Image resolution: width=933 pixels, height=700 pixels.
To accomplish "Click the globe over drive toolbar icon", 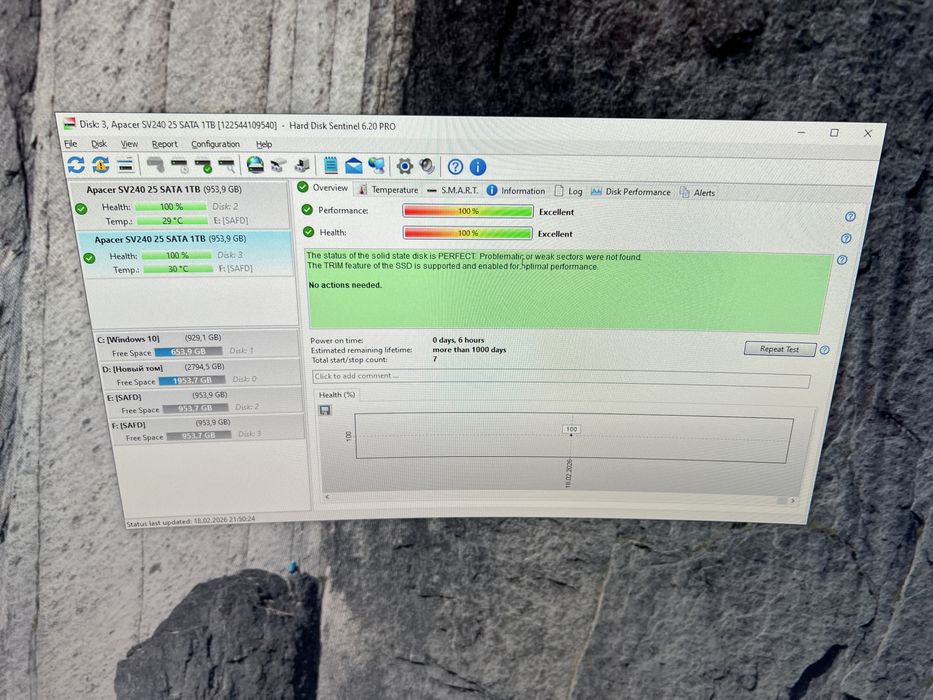I will [x=255, y=165].
